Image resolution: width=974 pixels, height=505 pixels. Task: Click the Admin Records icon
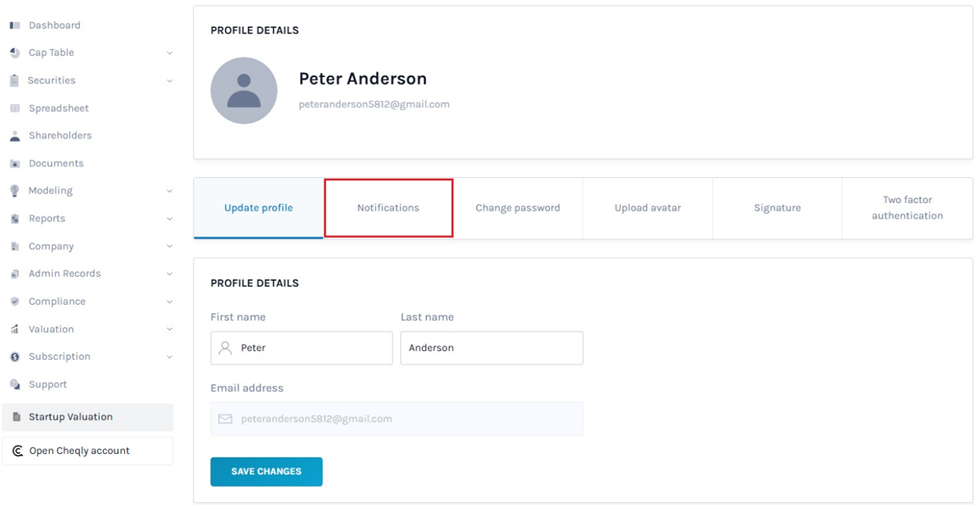pos(15,273)
